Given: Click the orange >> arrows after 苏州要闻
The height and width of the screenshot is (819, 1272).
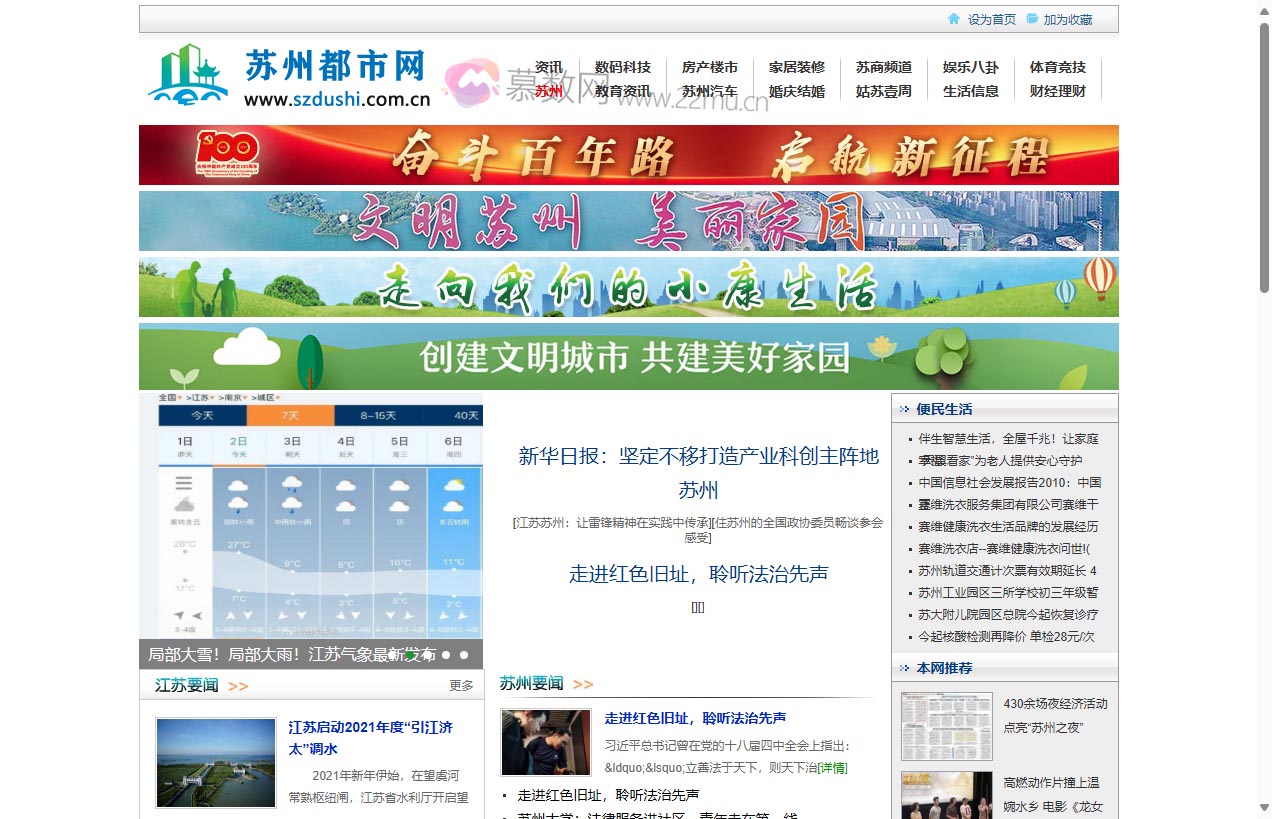Looking at the screenshot, I should coord(583,684).
